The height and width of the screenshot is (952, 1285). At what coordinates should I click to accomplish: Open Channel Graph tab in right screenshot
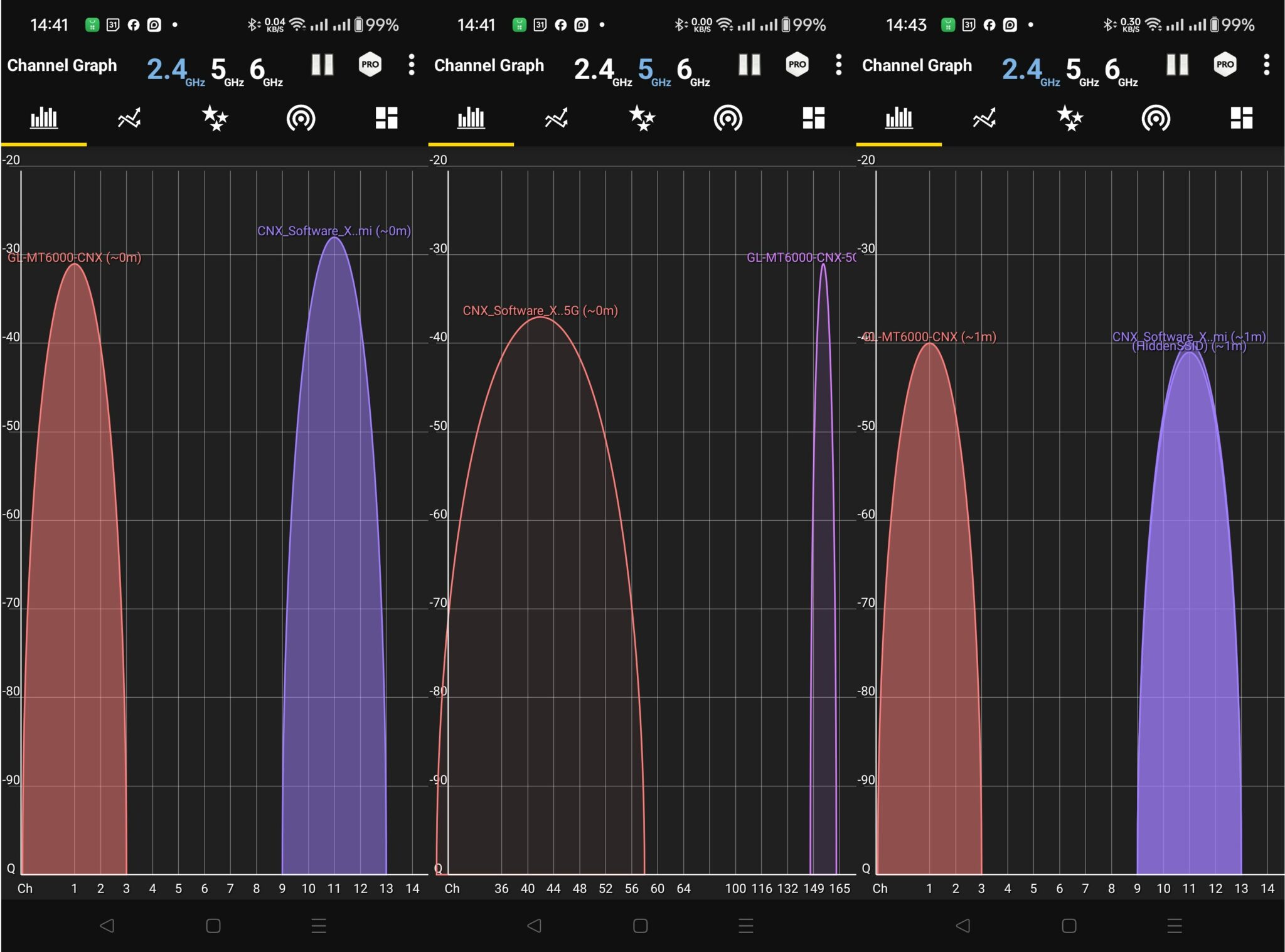pos(899,118)
